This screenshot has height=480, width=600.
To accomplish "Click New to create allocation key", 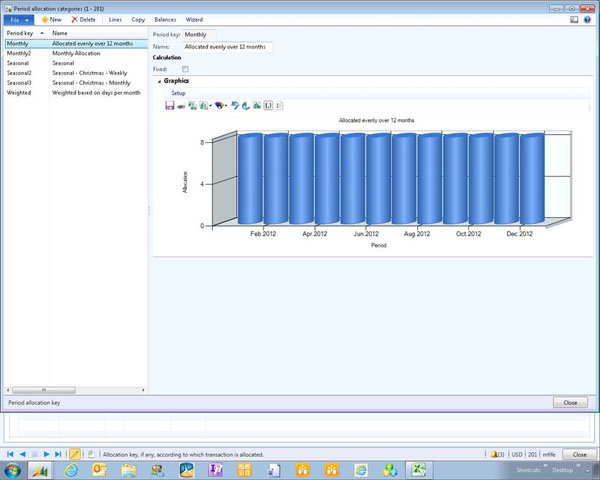I will point(52,20).
